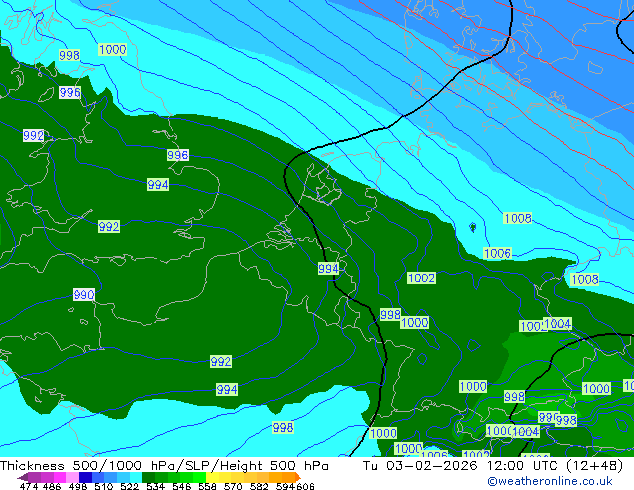Click the 570 legend value
The width and height of the screenshot is (634, 490).
click(x=233, y=486)
